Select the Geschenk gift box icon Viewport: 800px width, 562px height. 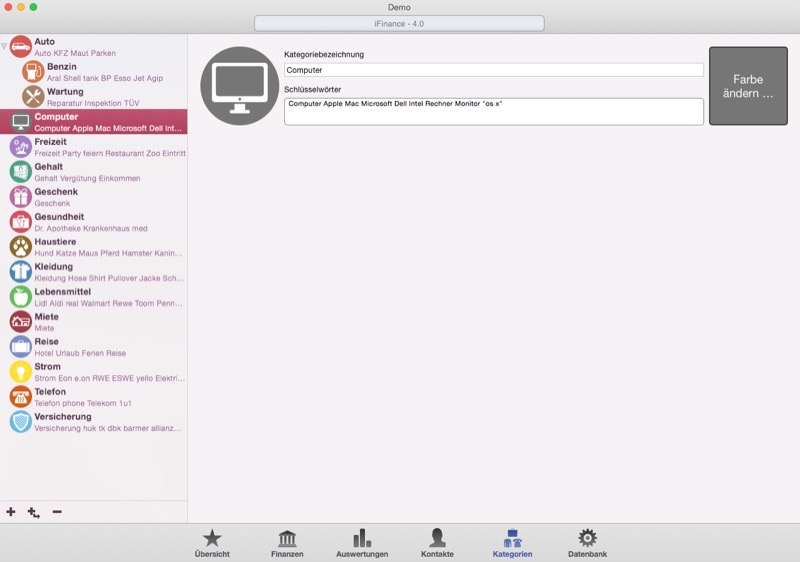(x=20, y=197)
